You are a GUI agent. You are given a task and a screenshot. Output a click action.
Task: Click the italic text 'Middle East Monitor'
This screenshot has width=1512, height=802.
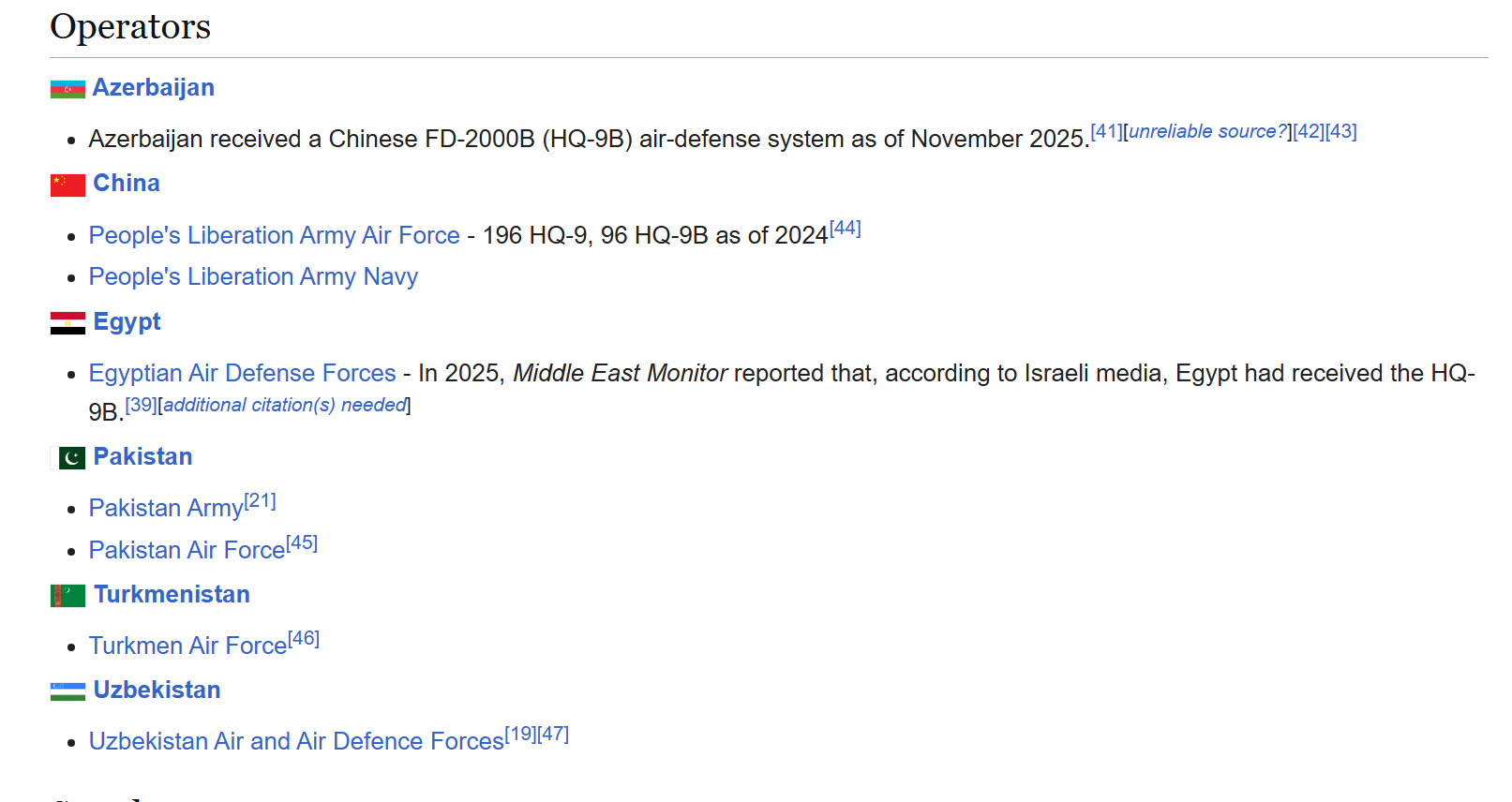(621, 373)
